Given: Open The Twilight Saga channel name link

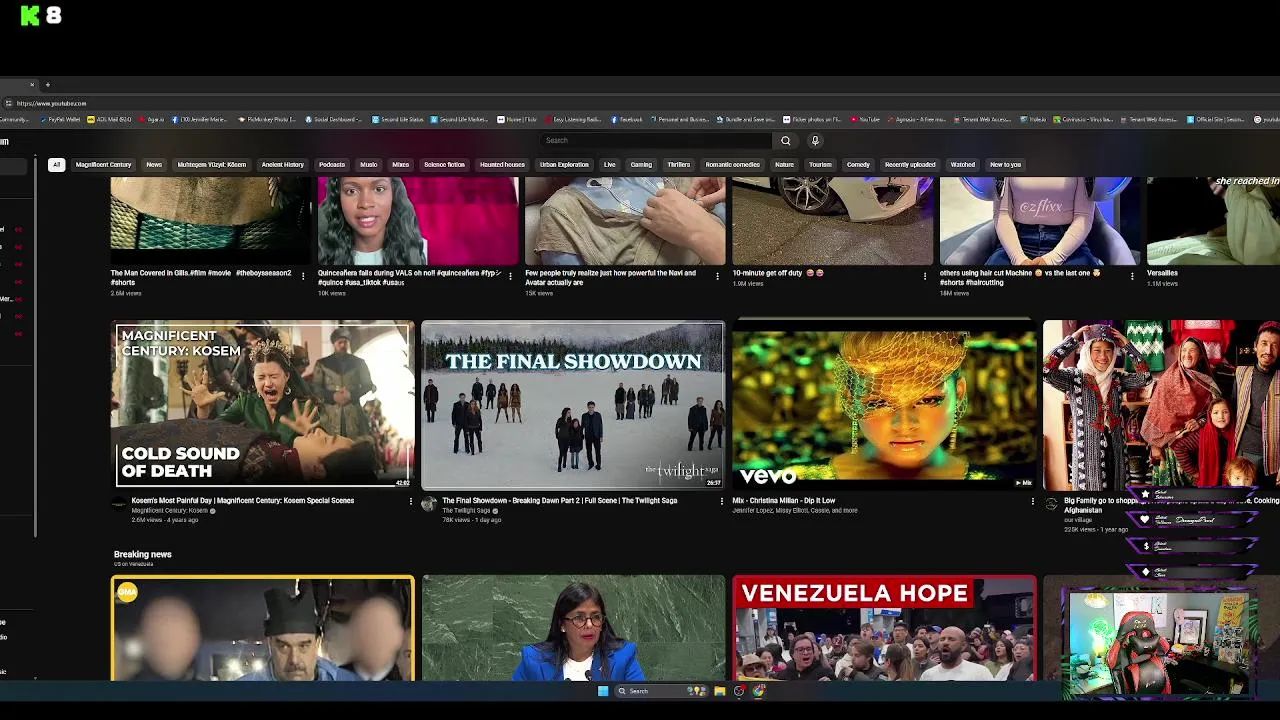Looking at the screenshot, I should [466, 511].
